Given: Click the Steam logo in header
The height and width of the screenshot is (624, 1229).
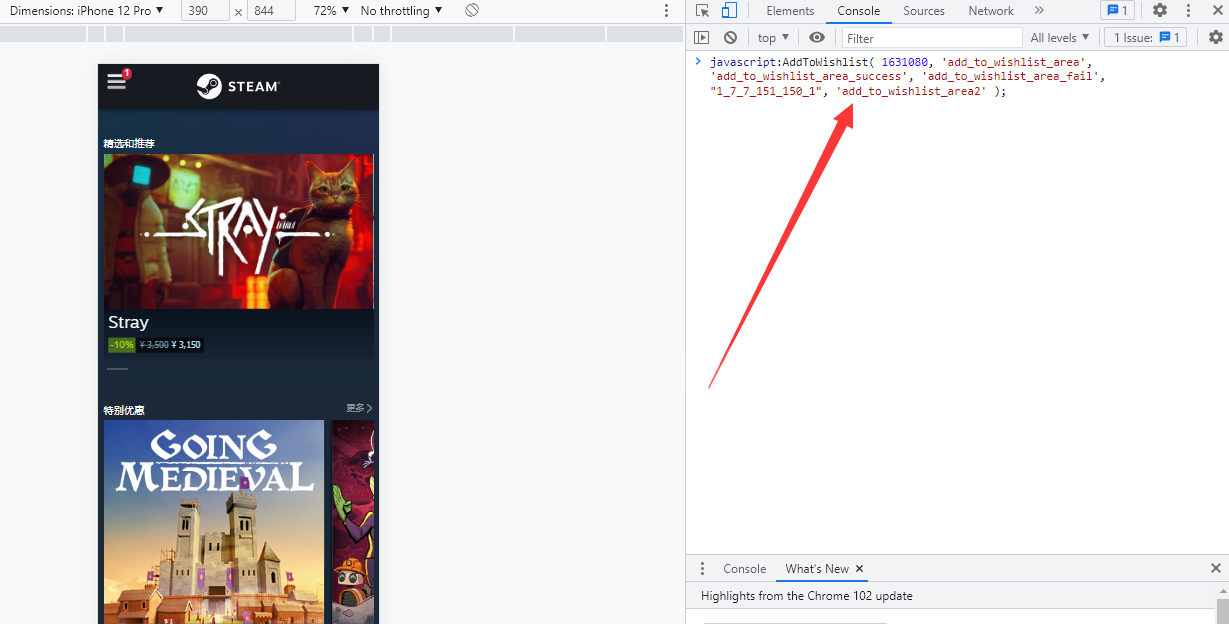Looking at the screenshot, I should pos(238,86).
